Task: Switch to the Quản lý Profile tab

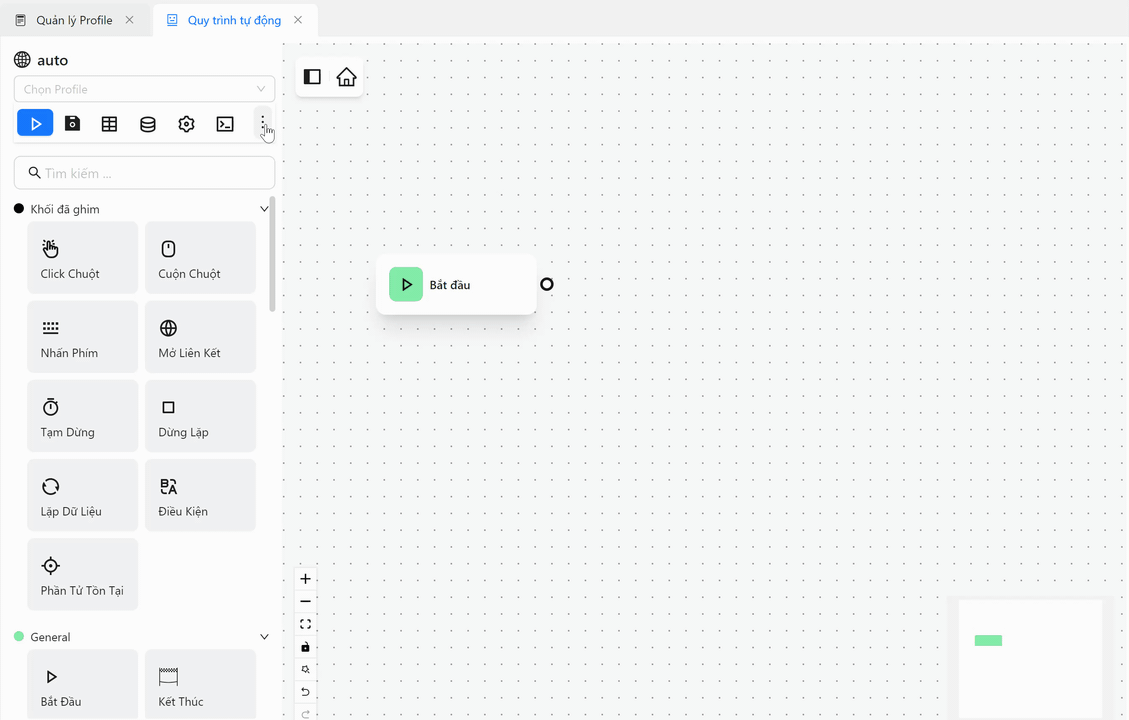Action: (74, 20)
